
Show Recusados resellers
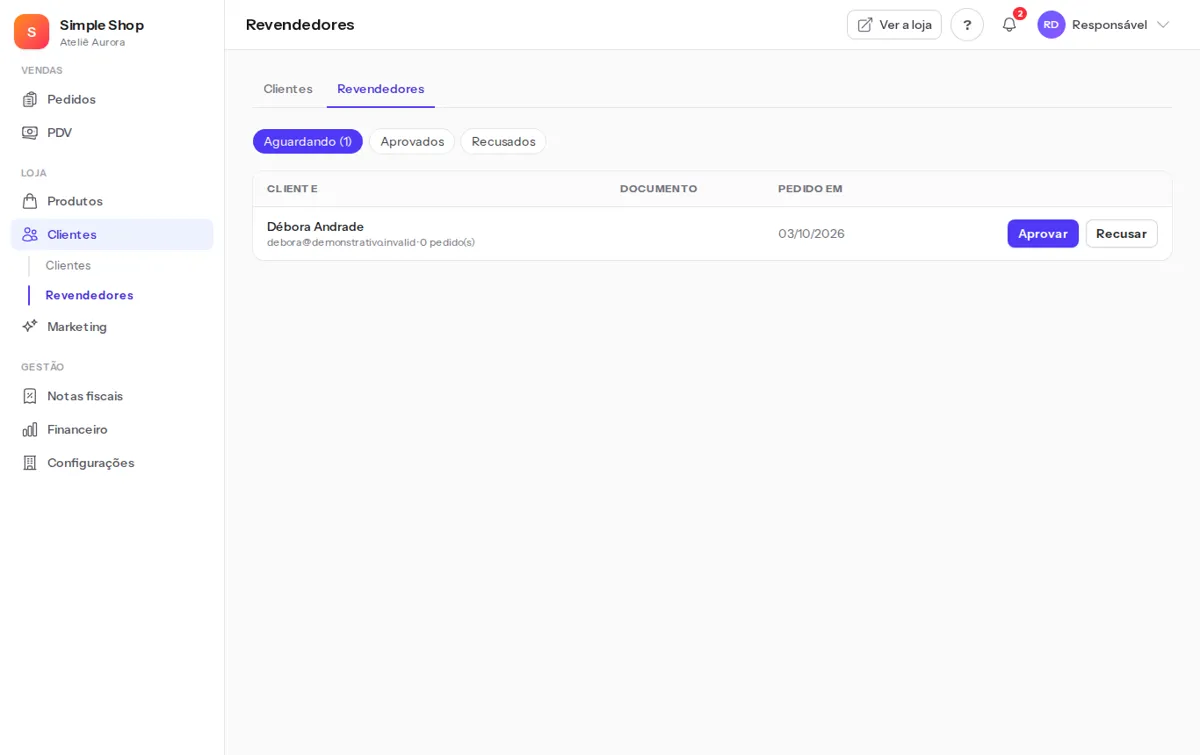coord(503,141)
